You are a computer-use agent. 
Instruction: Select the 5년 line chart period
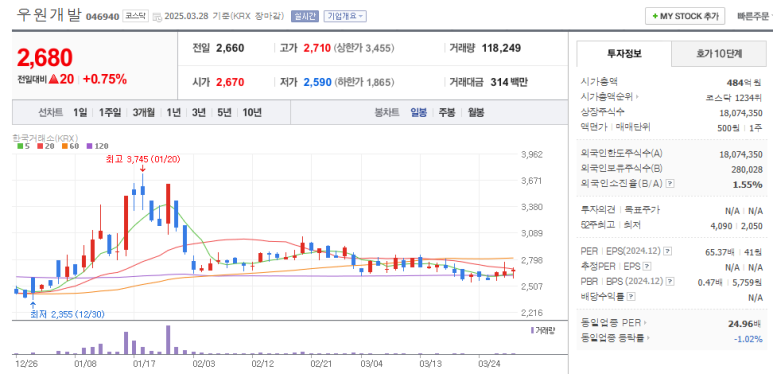click(x=224, y=112)
